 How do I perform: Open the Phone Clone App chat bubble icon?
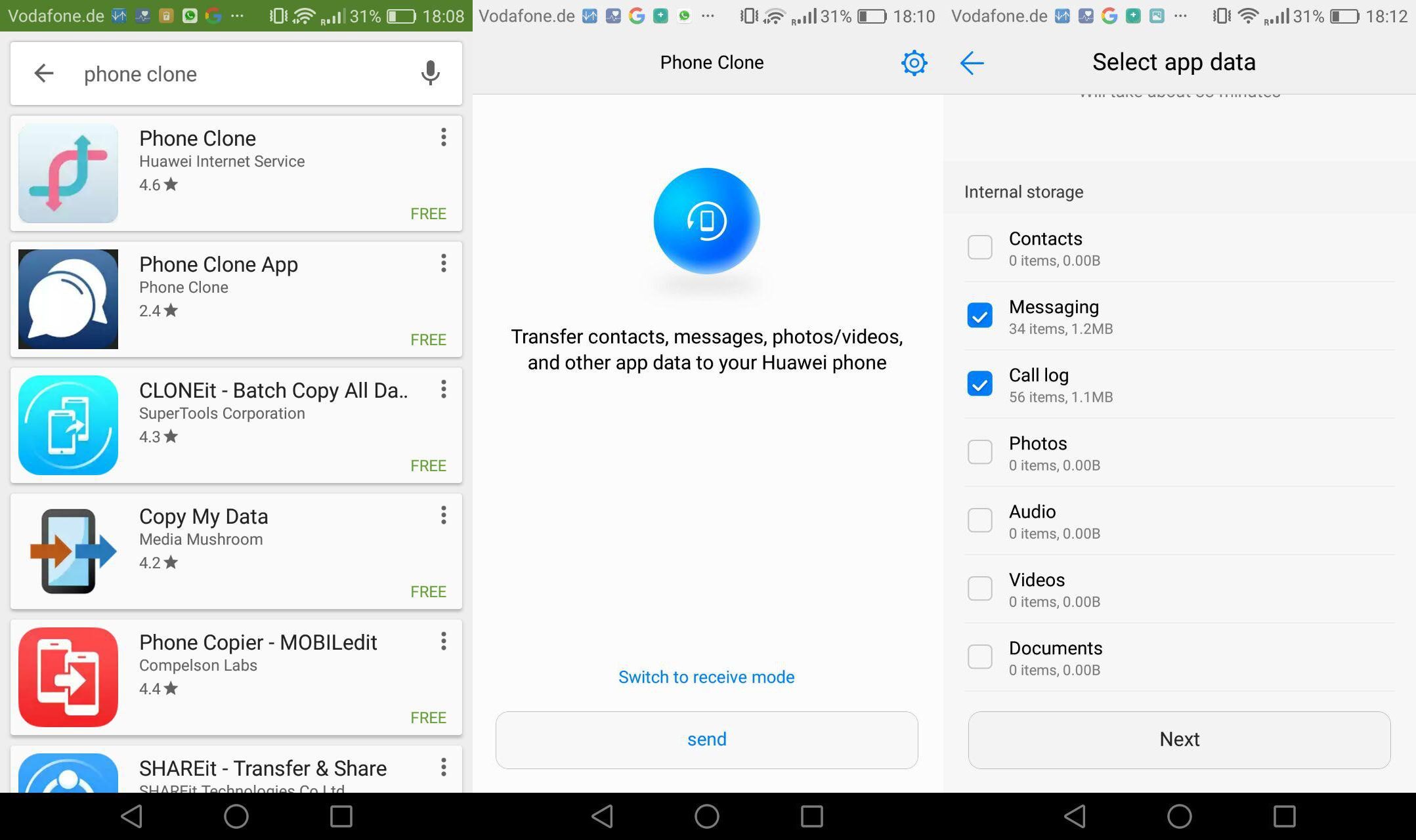pyautogui.click(x=68, y=299)
